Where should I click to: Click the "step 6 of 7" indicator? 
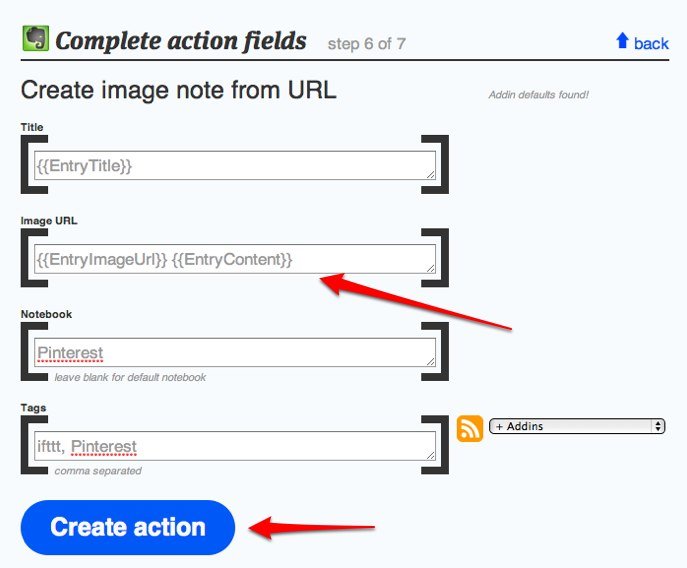click(x=366, y=44)
